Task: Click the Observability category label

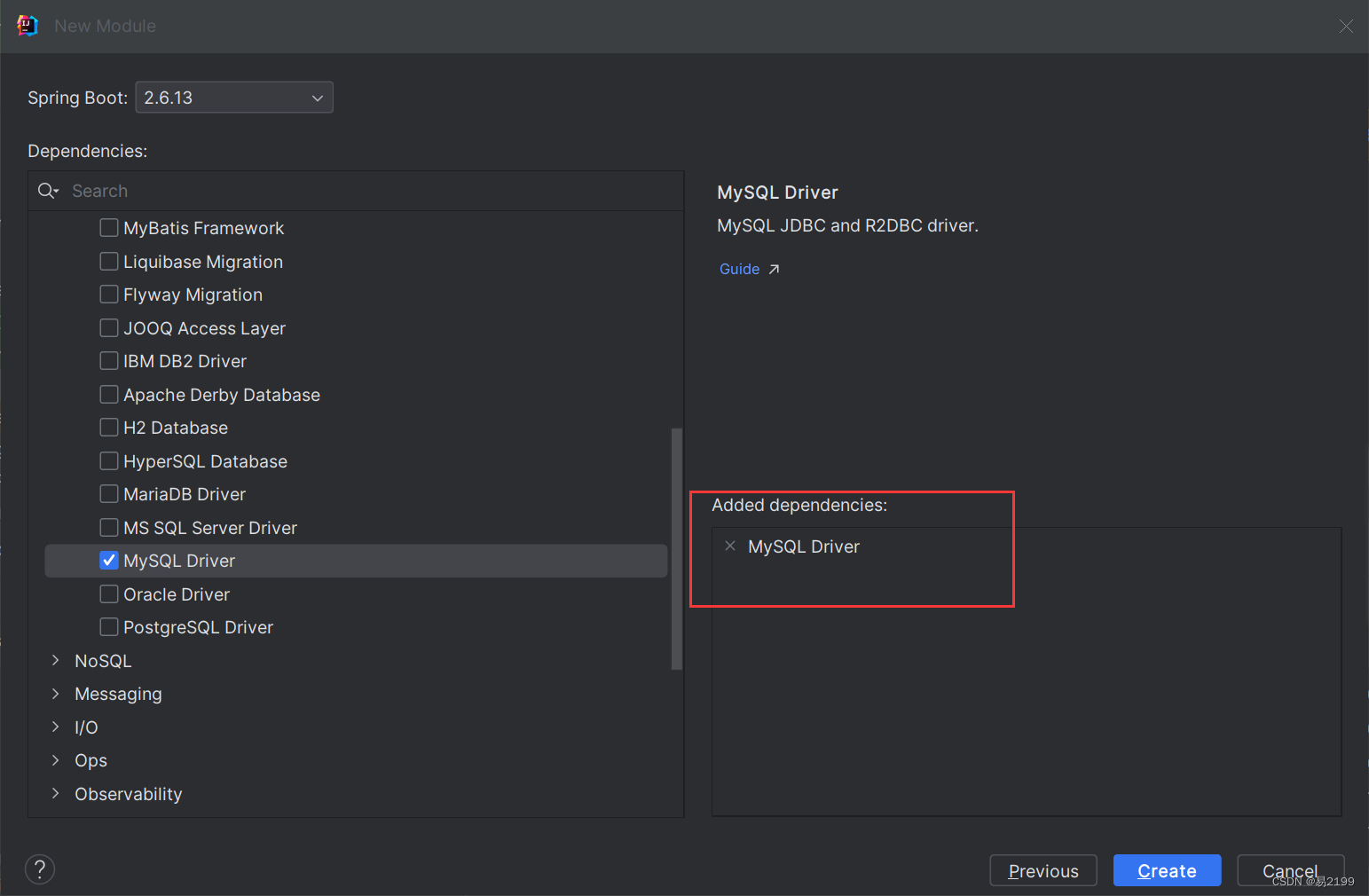Action: pos(129,794)
